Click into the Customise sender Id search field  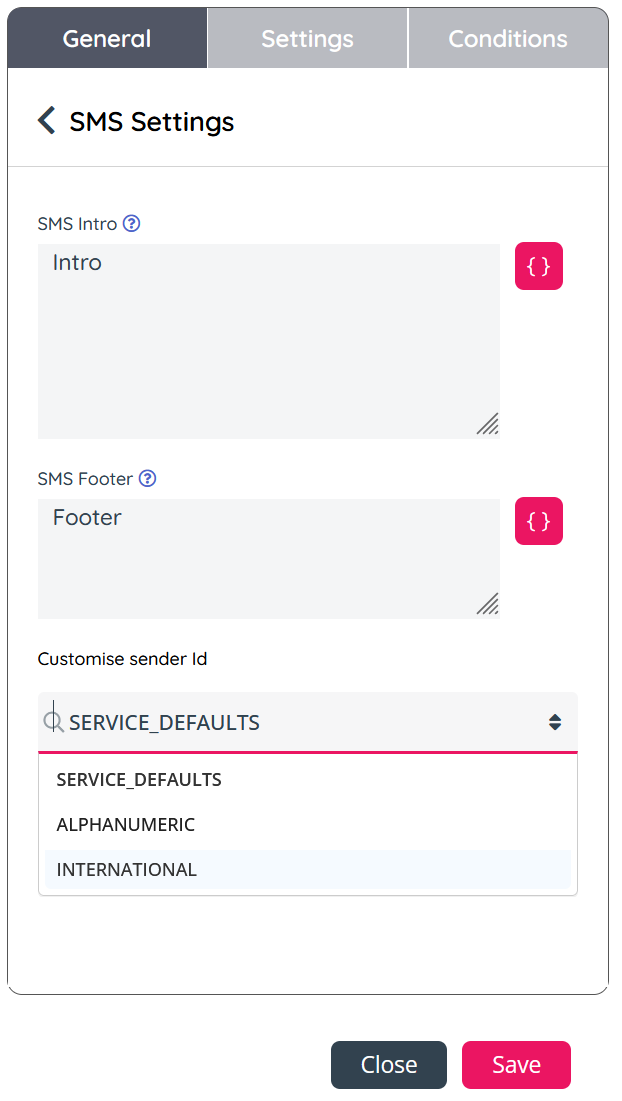pos(300,722)
